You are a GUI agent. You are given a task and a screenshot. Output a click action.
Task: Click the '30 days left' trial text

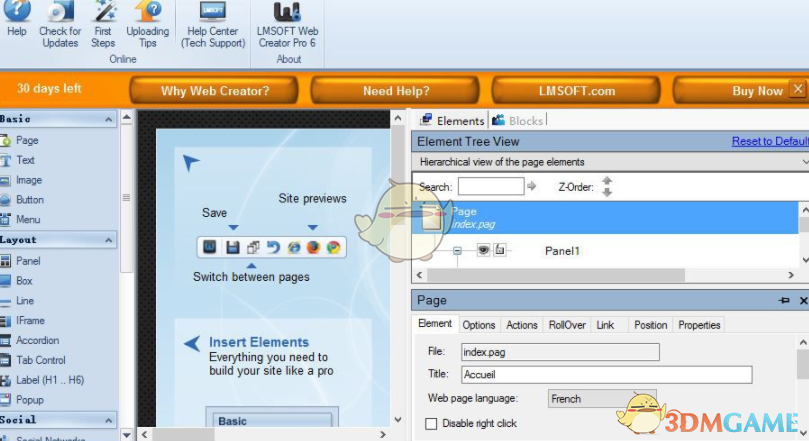(x=49, y=88)
